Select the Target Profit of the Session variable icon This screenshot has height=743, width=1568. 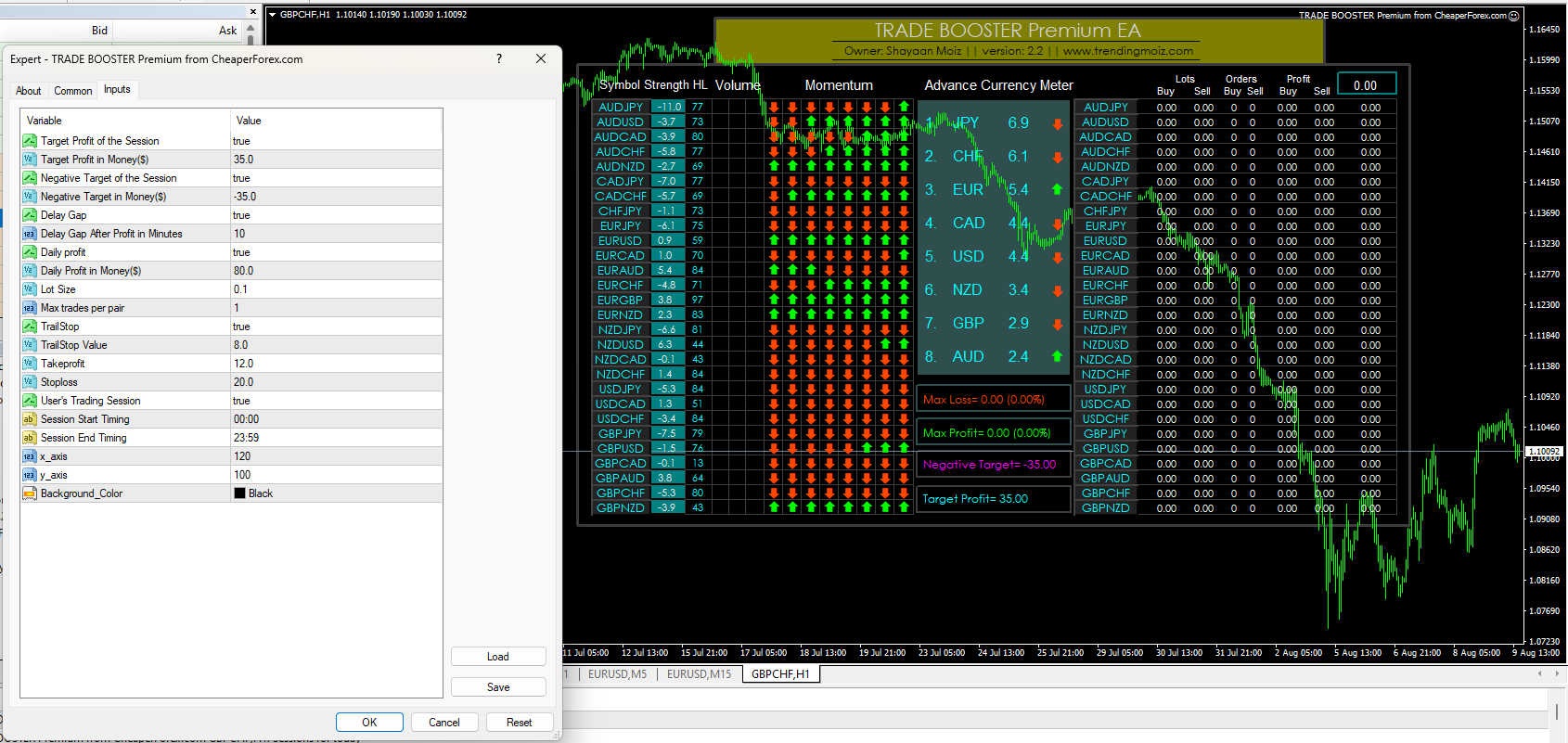click(x=30, y=141)
